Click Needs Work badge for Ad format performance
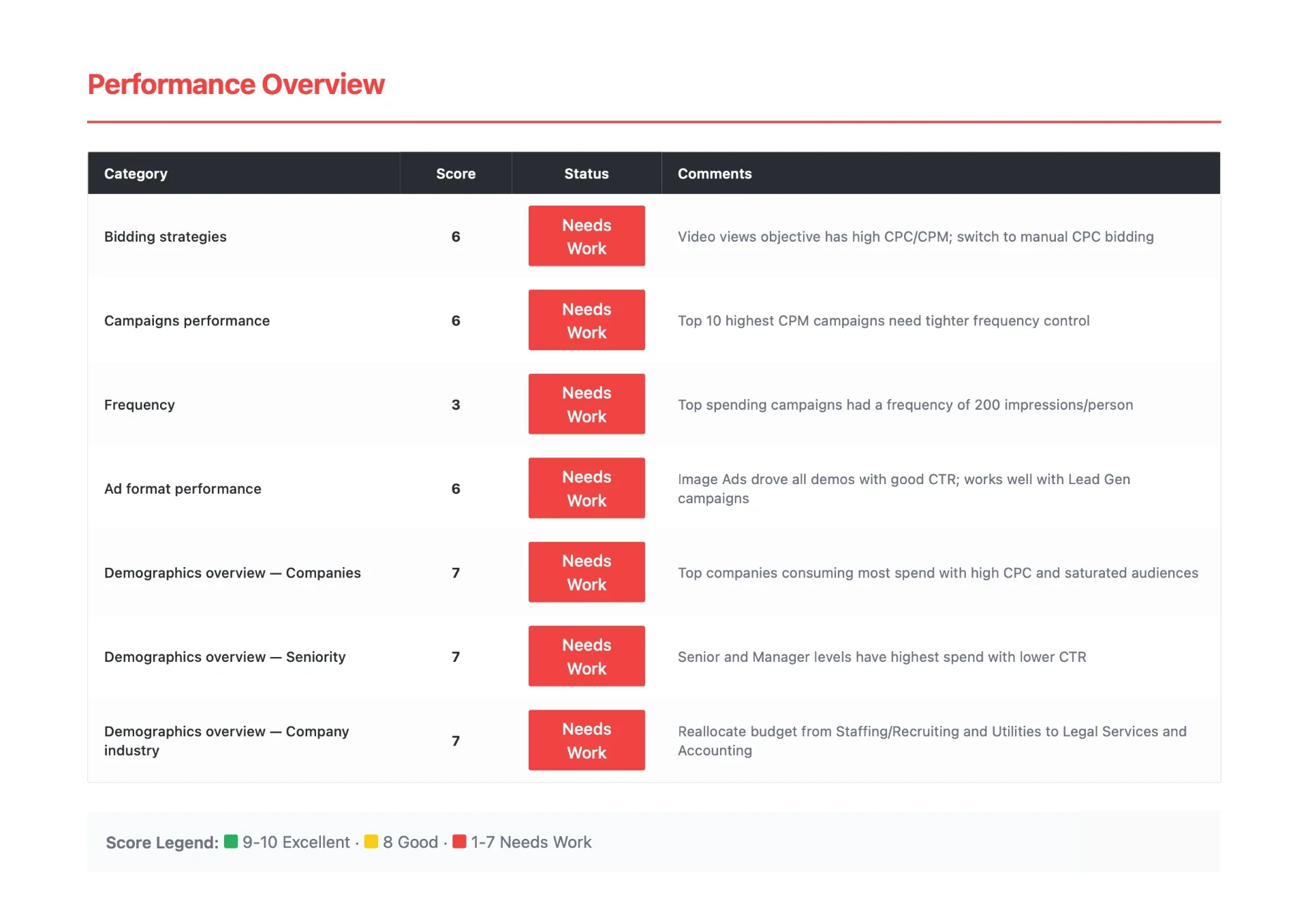Viewport: 1308px width, 924px height. (587, 488)
